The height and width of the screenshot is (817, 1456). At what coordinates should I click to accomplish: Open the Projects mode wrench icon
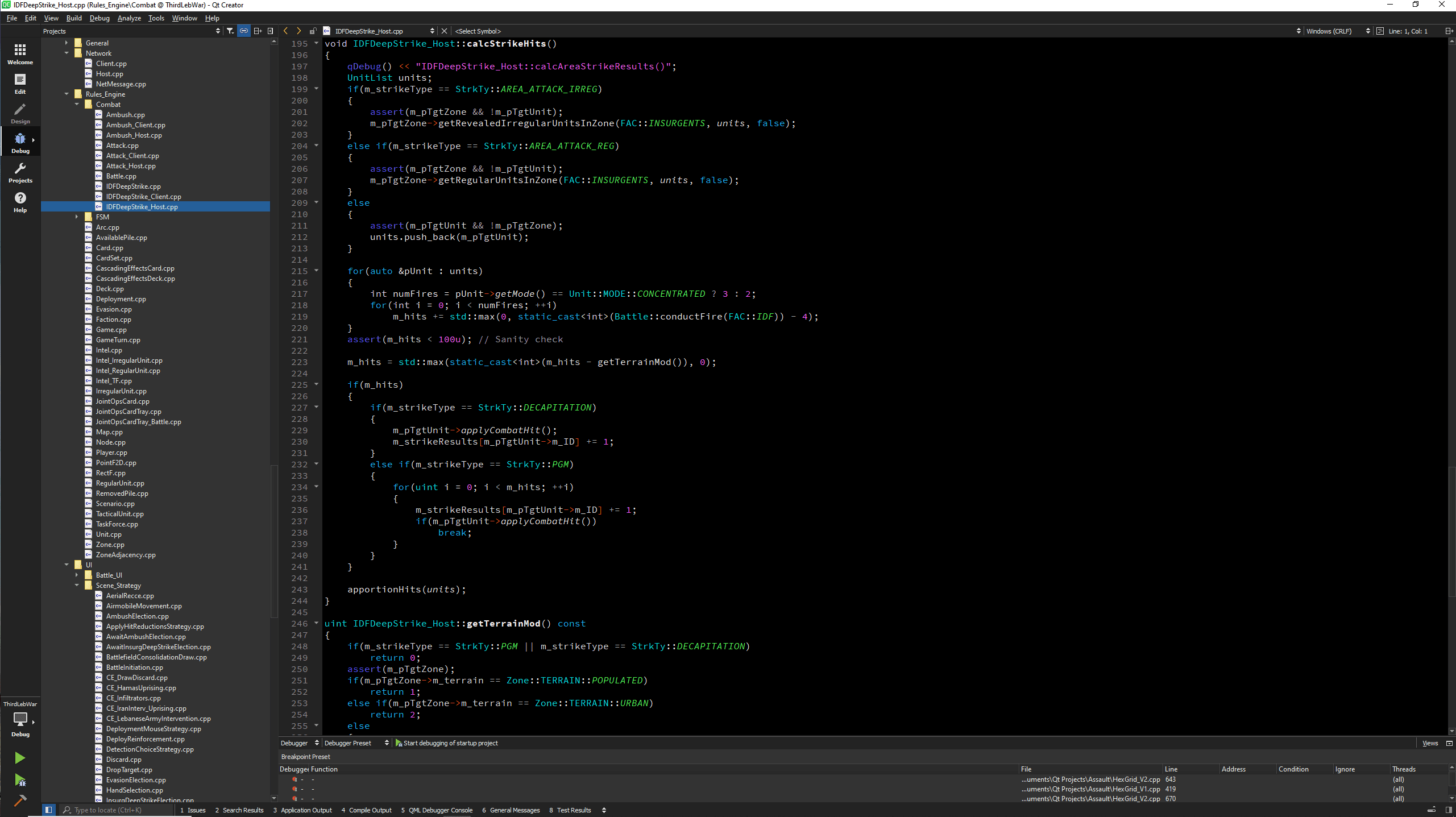coord(20,172)
